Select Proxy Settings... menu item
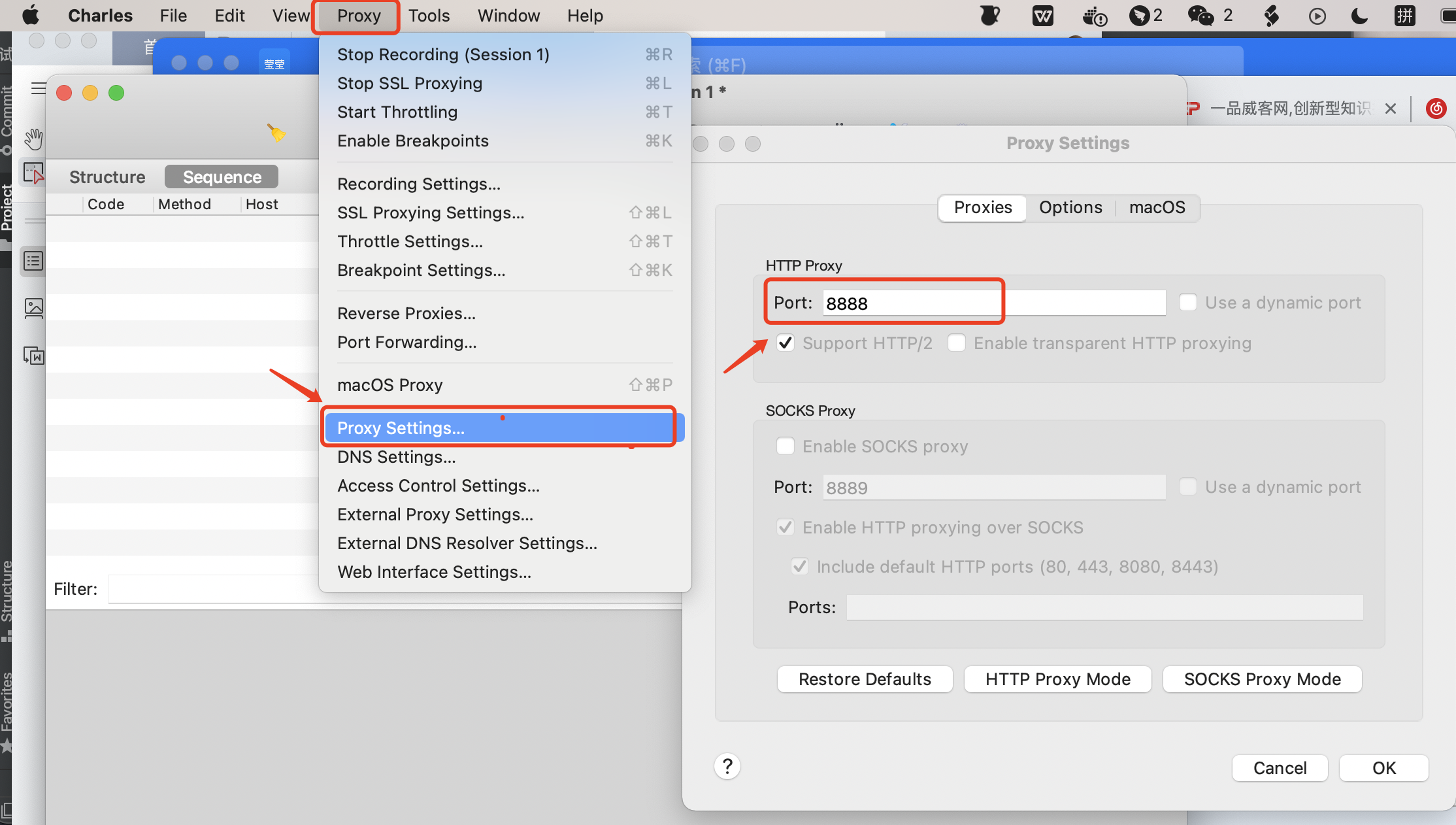This screenshot has height=825, width=1456. tap(505, 428)
